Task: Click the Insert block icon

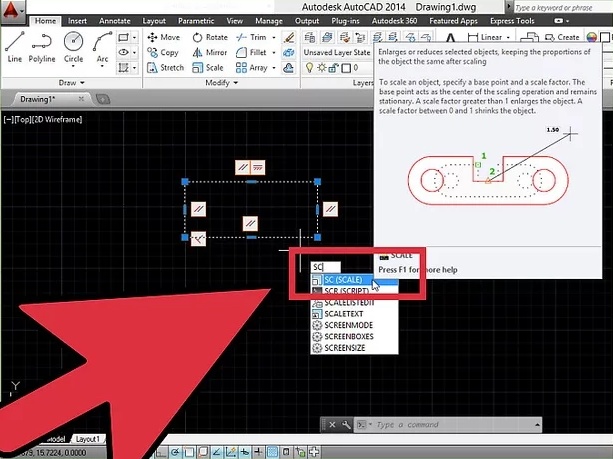Action: (530, 37)
